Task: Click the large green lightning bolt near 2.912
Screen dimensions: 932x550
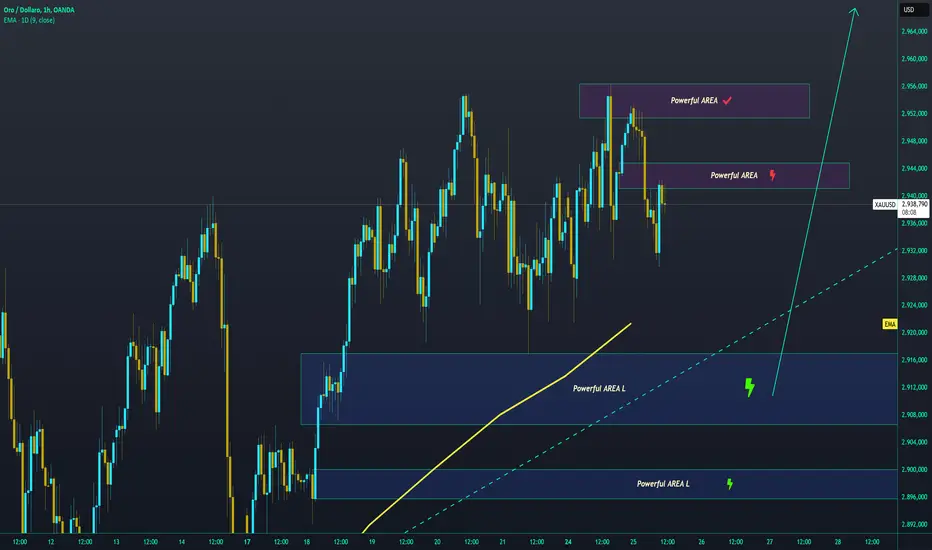Action: click(750, 387)
